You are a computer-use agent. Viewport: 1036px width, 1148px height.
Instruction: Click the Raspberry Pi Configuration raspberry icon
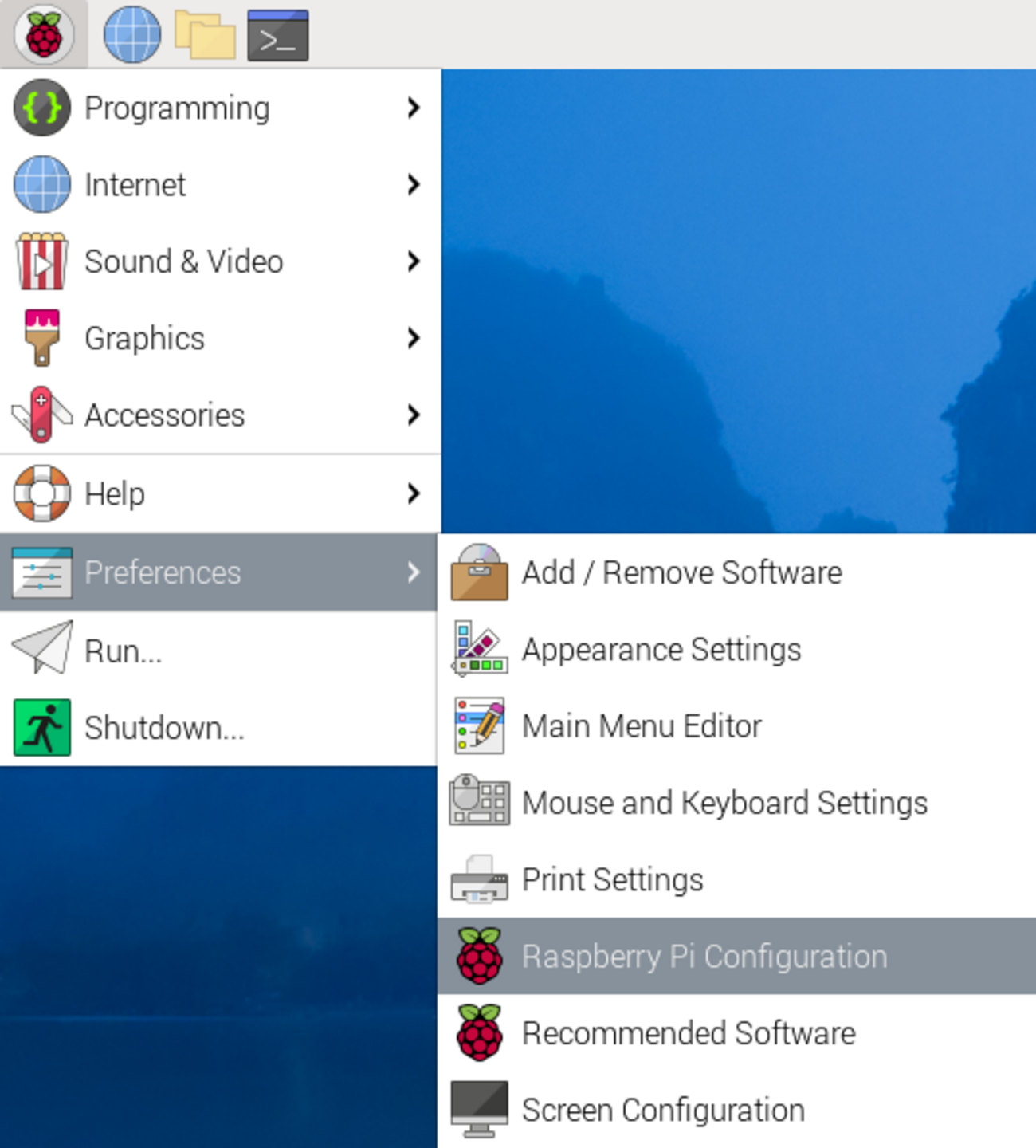coord(479,956)
